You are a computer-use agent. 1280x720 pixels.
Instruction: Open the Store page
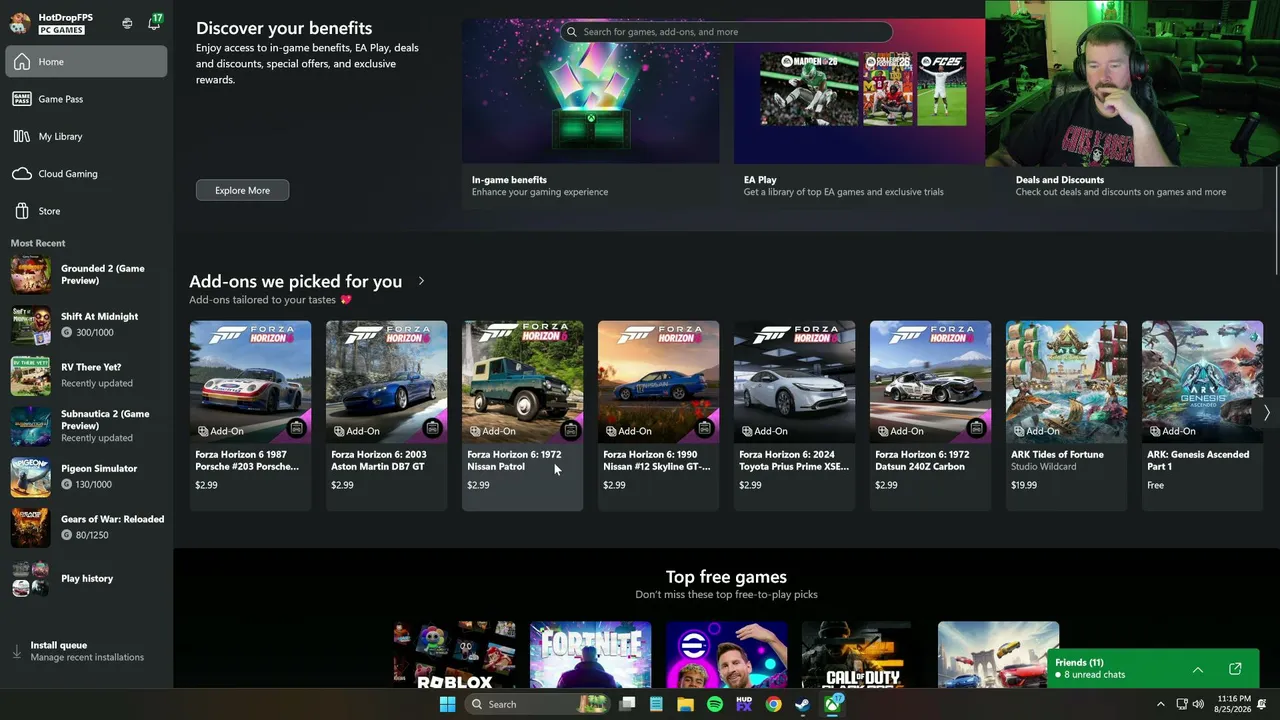[86, 211]
